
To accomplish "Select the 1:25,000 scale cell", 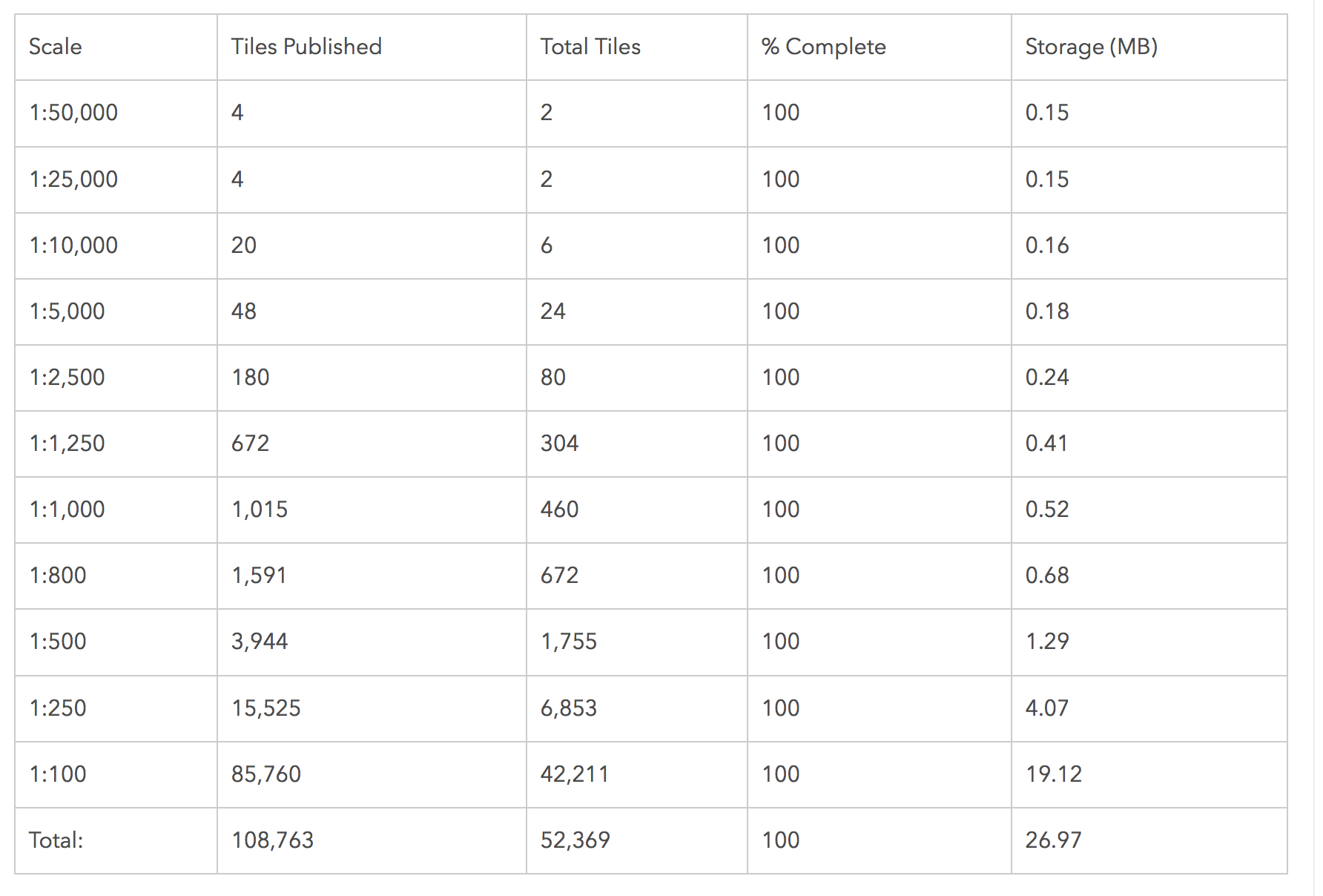I will [73, 179].
